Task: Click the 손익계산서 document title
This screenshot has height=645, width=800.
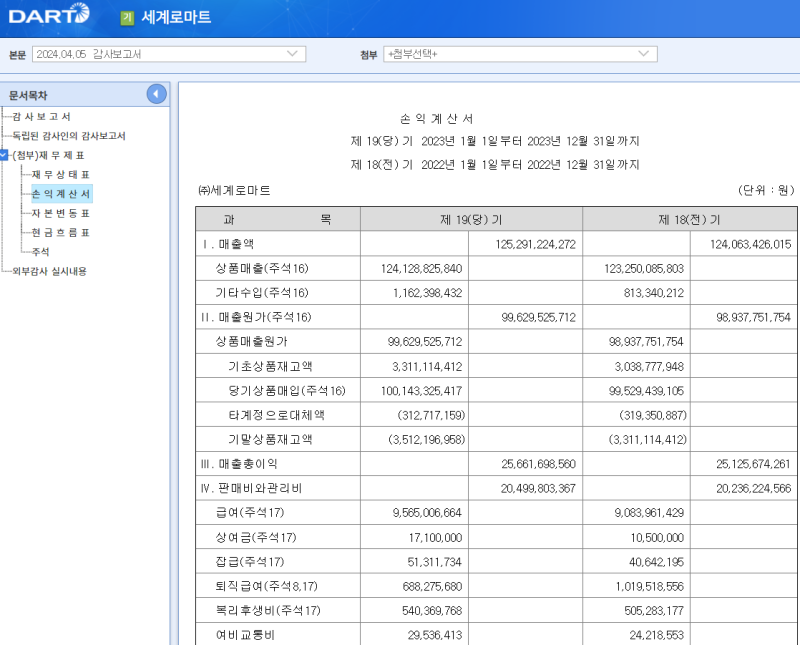Action: coord(437,119)
